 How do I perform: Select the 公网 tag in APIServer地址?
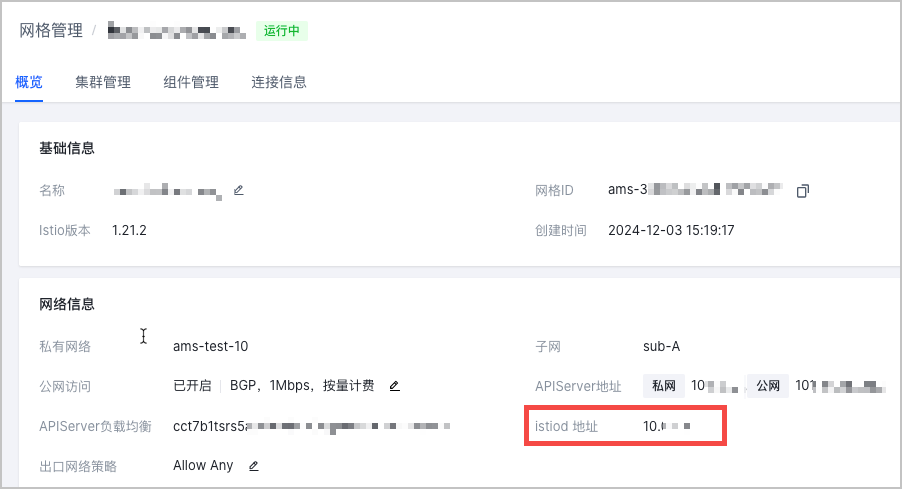click(x=767, y=386)
